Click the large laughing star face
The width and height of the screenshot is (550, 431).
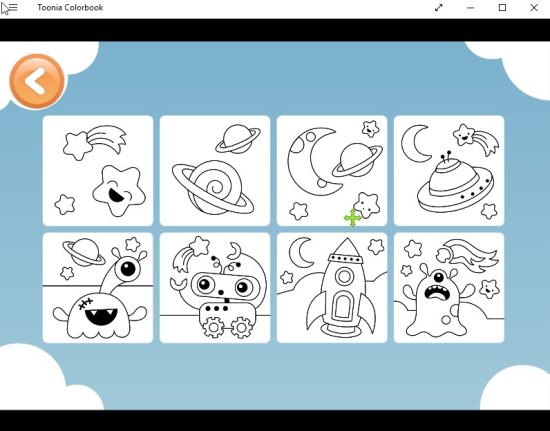[x=119, y=191]
